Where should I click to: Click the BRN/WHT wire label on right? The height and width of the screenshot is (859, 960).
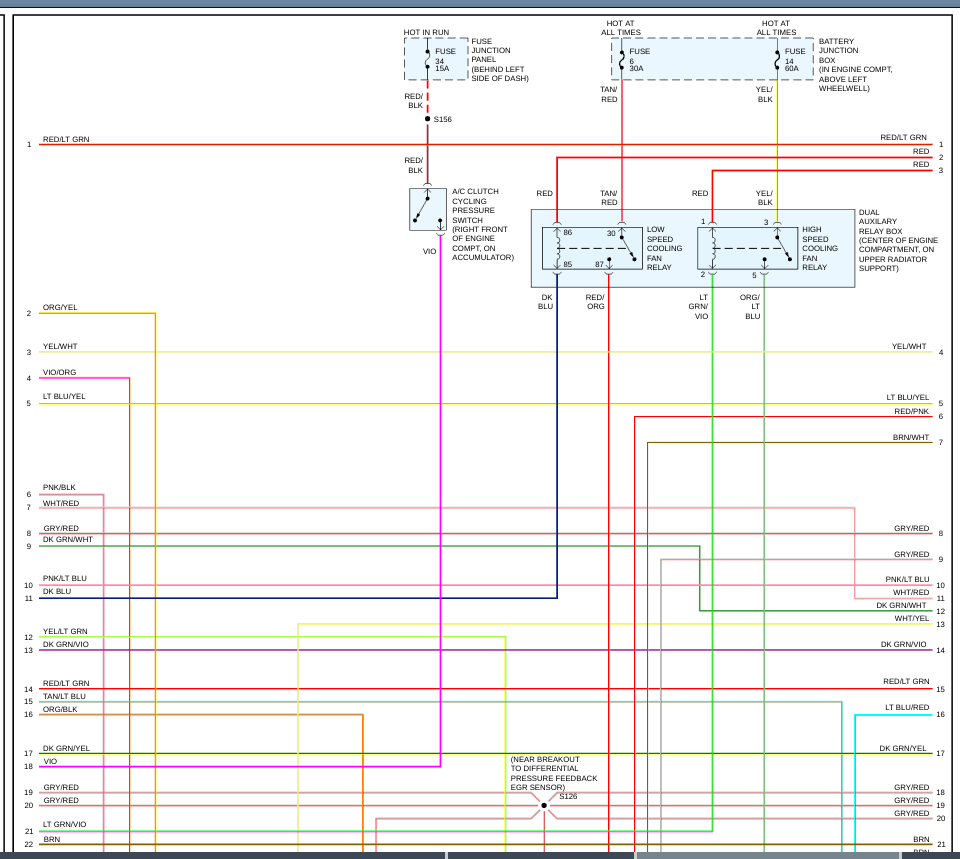(910, 437)
